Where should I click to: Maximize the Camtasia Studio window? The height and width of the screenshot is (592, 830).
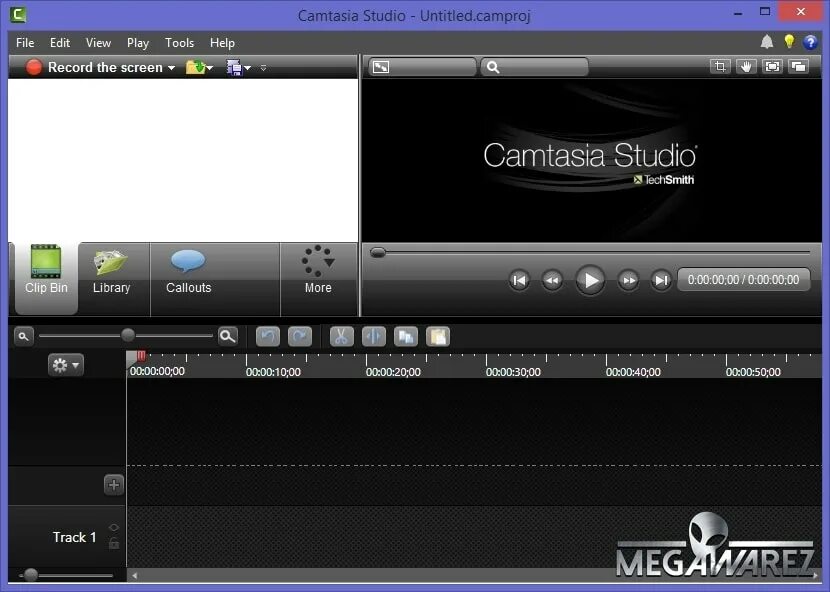(765, 12)
